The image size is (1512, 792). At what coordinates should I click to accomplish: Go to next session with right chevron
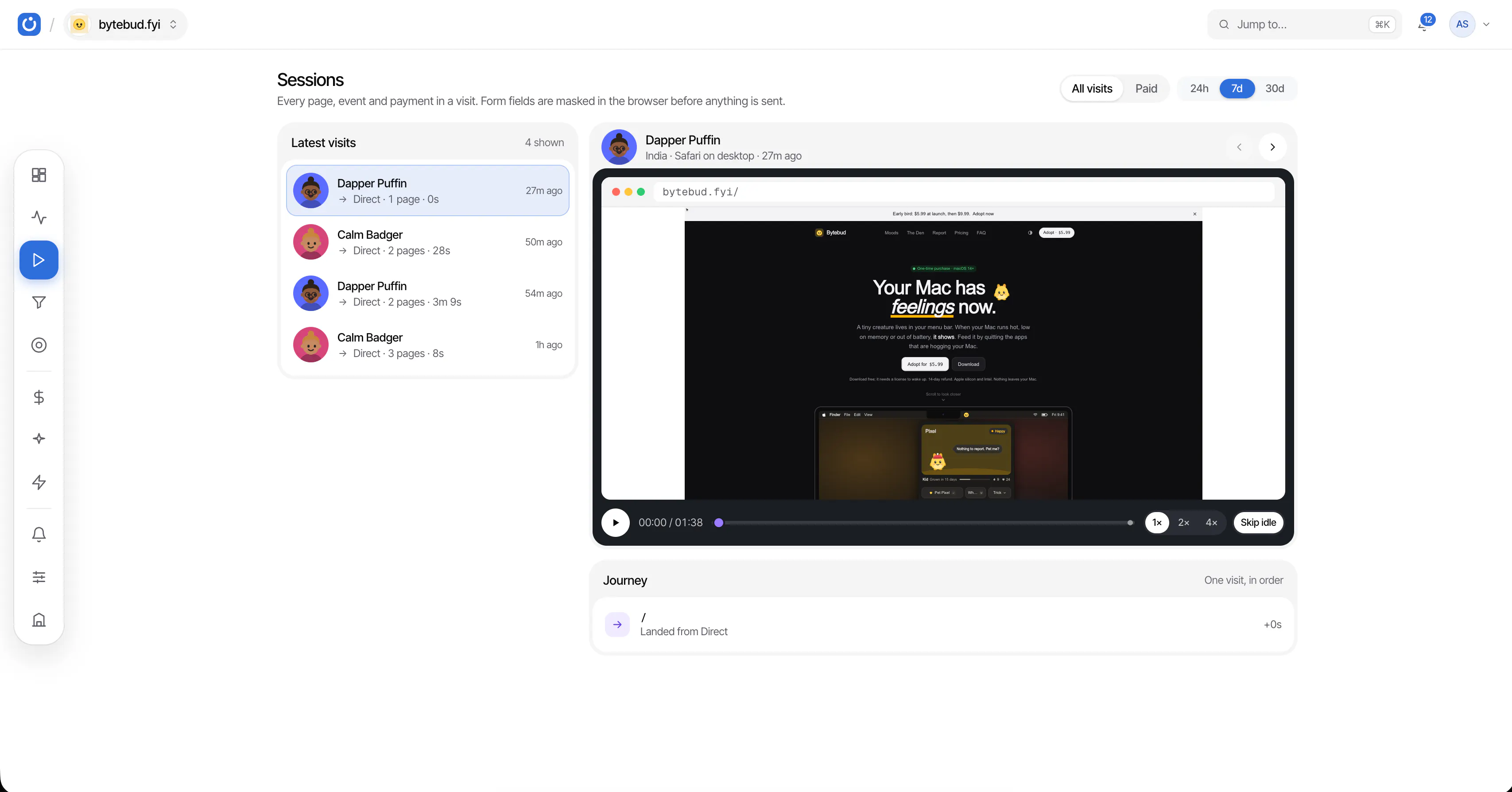pyautogui.click(x=1272, y=148)
